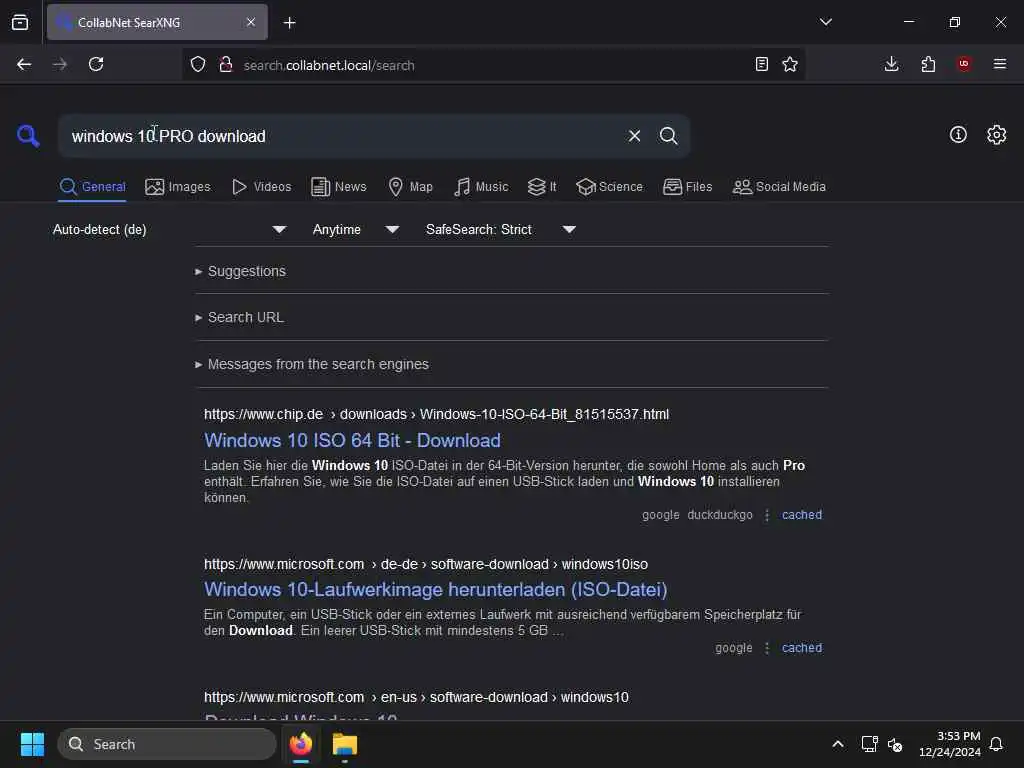Switch to the Science tab

609,187
